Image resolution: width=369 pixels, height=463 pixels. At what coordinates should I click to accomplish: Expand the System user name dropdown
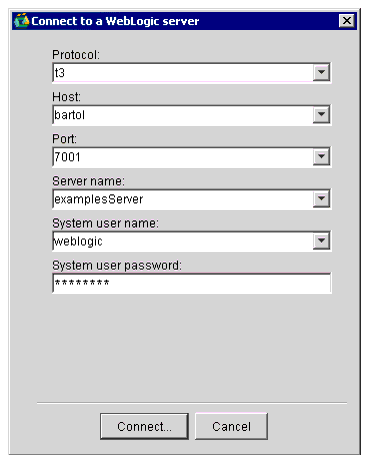[321, 241]
